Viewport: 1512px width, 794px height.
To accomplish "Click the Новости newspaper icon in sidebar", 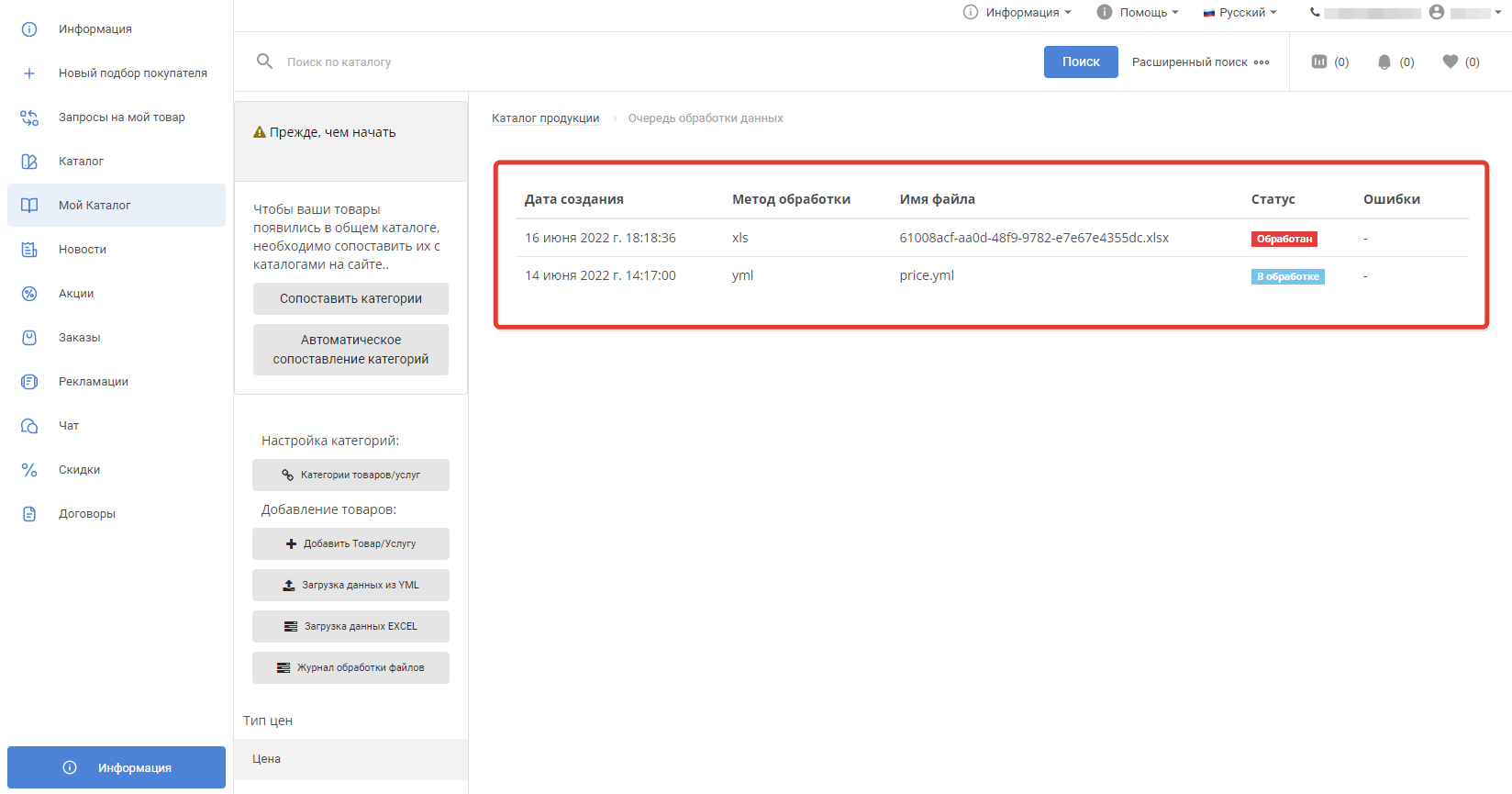I will click(x=29, y=250).
